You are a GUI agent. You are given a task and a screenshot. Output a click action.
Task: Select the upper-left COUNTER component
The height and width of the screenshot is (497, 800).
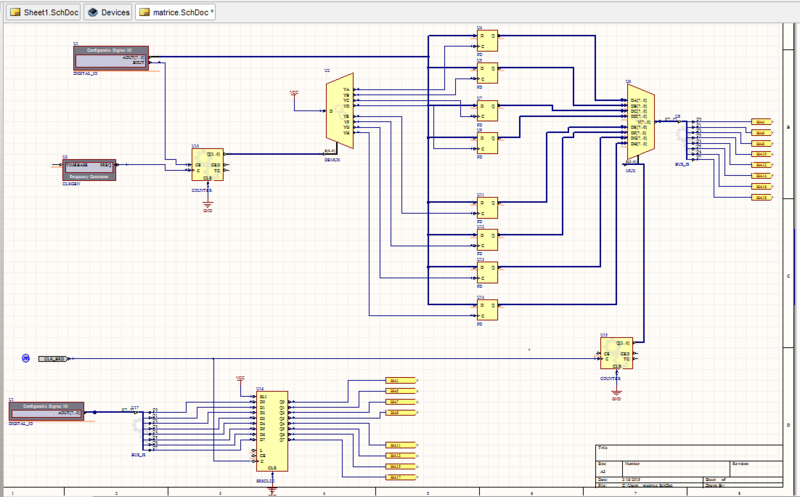pyautogui.click(x=208, y=166)
